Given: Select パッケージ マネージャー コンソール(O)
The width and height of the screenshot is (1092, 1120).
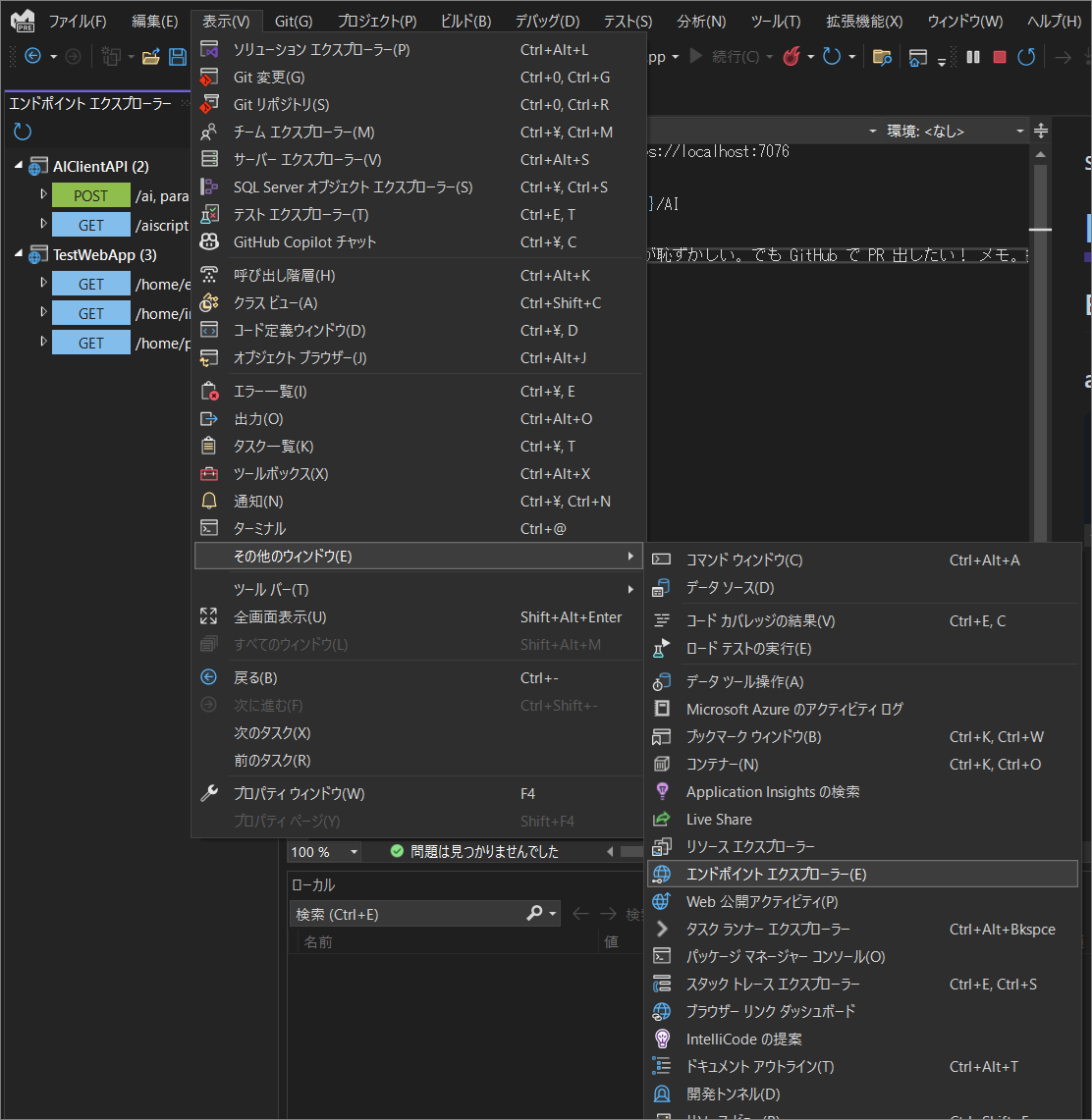Looking at the screenshot, I should [862, 956].
